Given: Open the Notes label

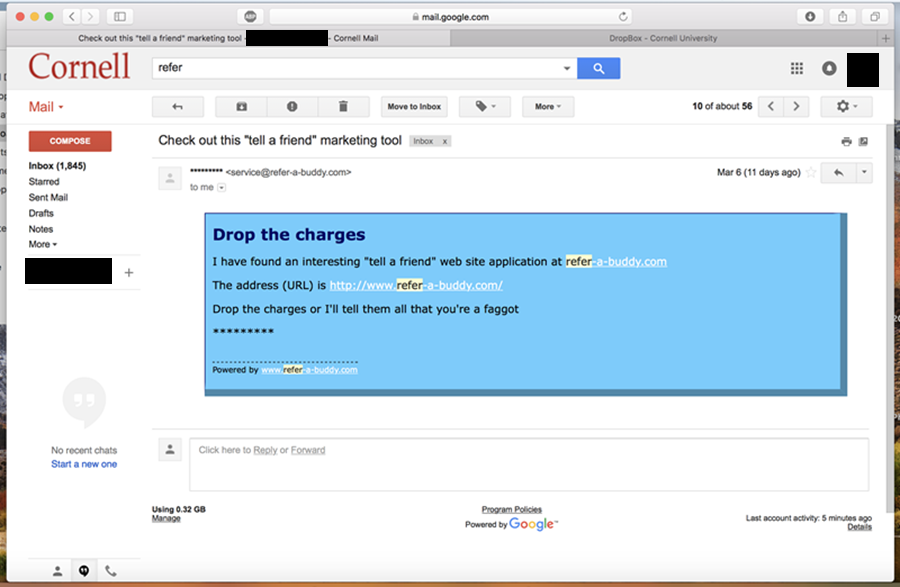Looking at the screenshot, I should coord(41,229).
